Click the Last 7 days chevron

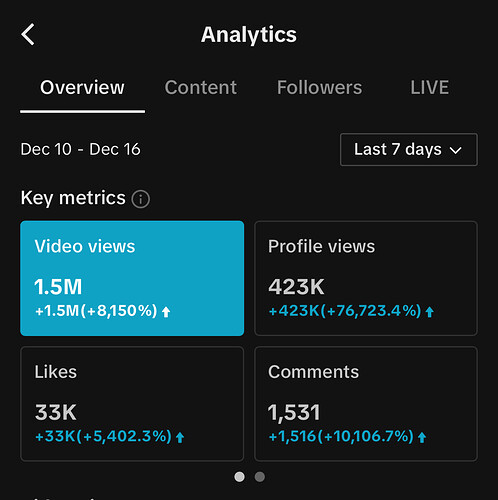(456, 150)
